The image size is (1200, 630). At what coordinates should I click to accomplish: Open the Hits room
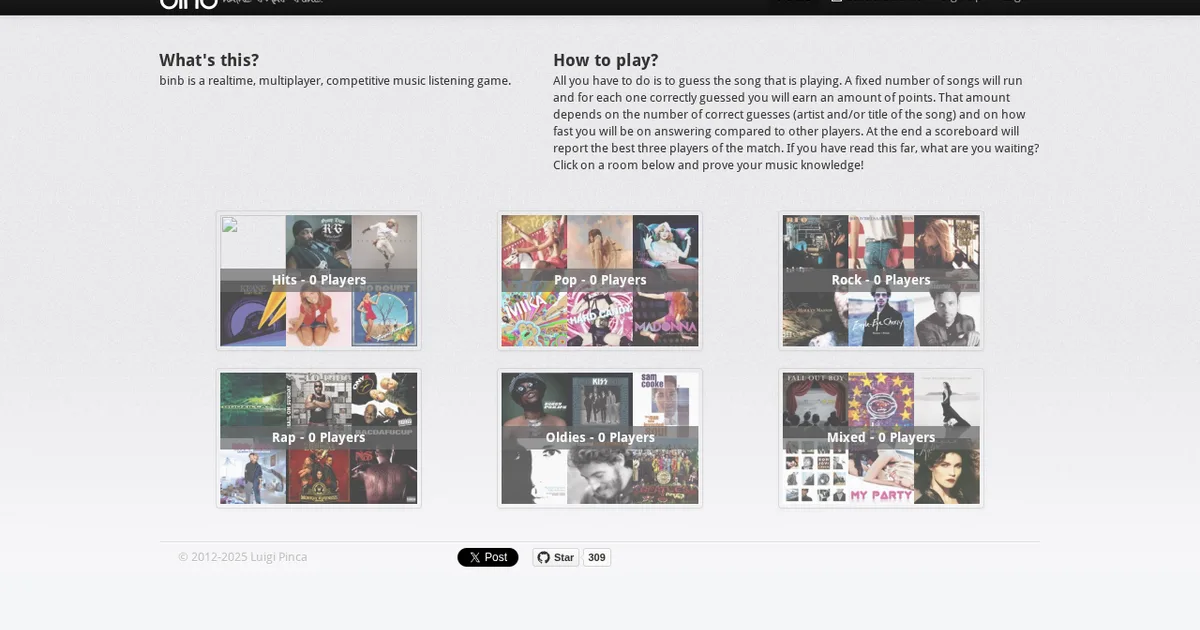click(319, 281)
